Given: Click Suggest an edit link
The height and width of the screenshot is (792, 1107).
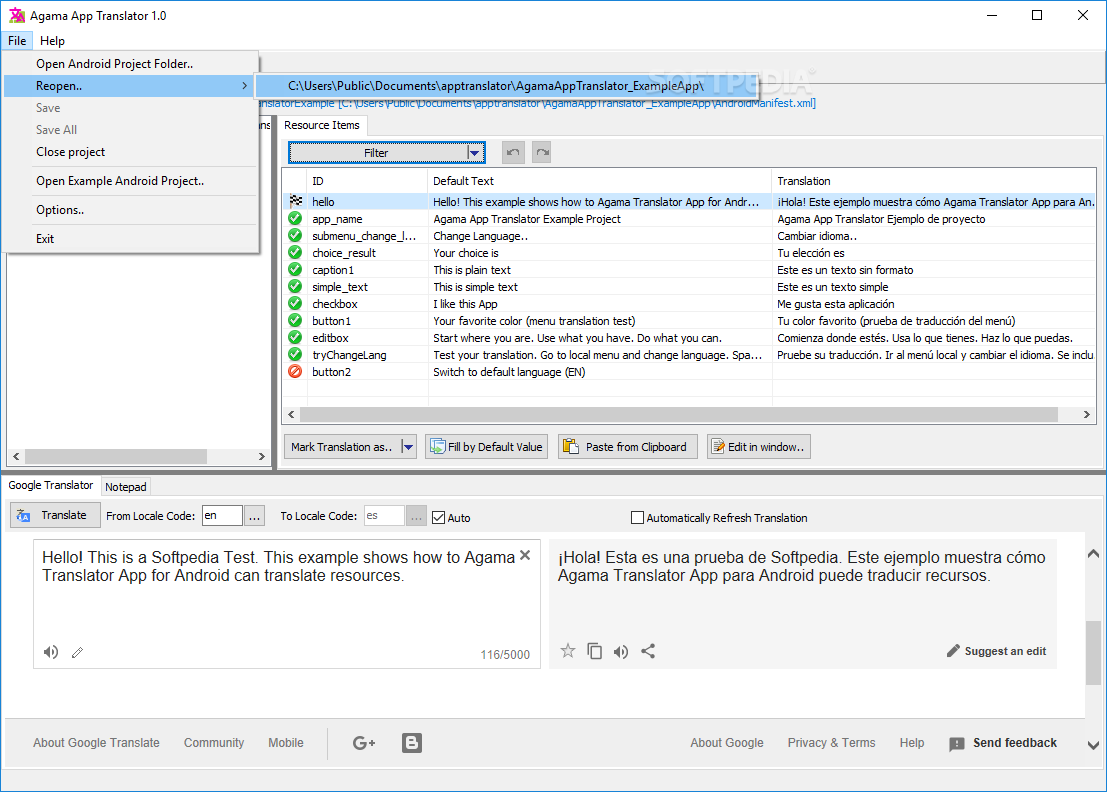Looking at the screenshot, I should click(996, 651).
